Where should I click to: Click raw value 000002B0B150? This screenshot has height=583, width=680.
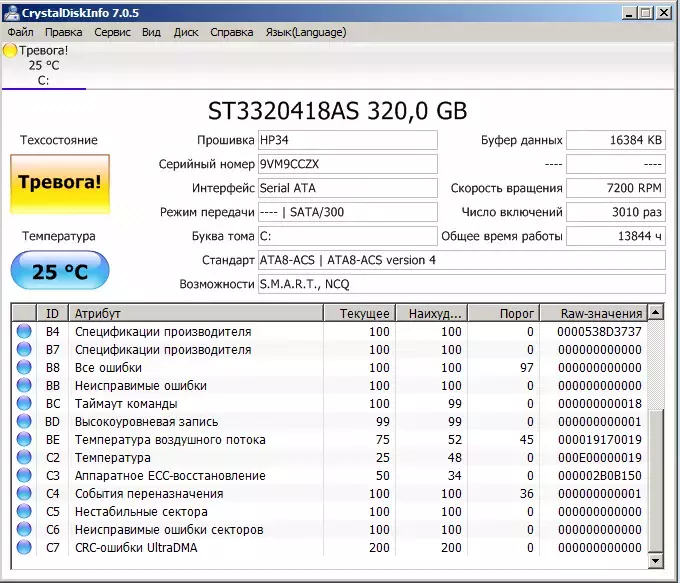tap(599, 475)
